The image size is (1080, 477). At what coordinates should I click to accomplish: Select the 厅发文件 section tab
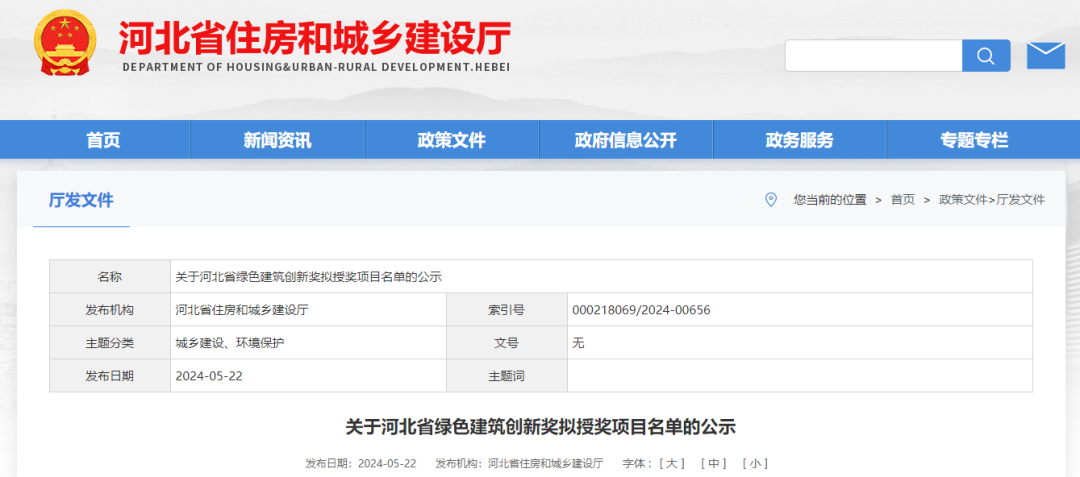pyautogui.click(x=81, y=200)
